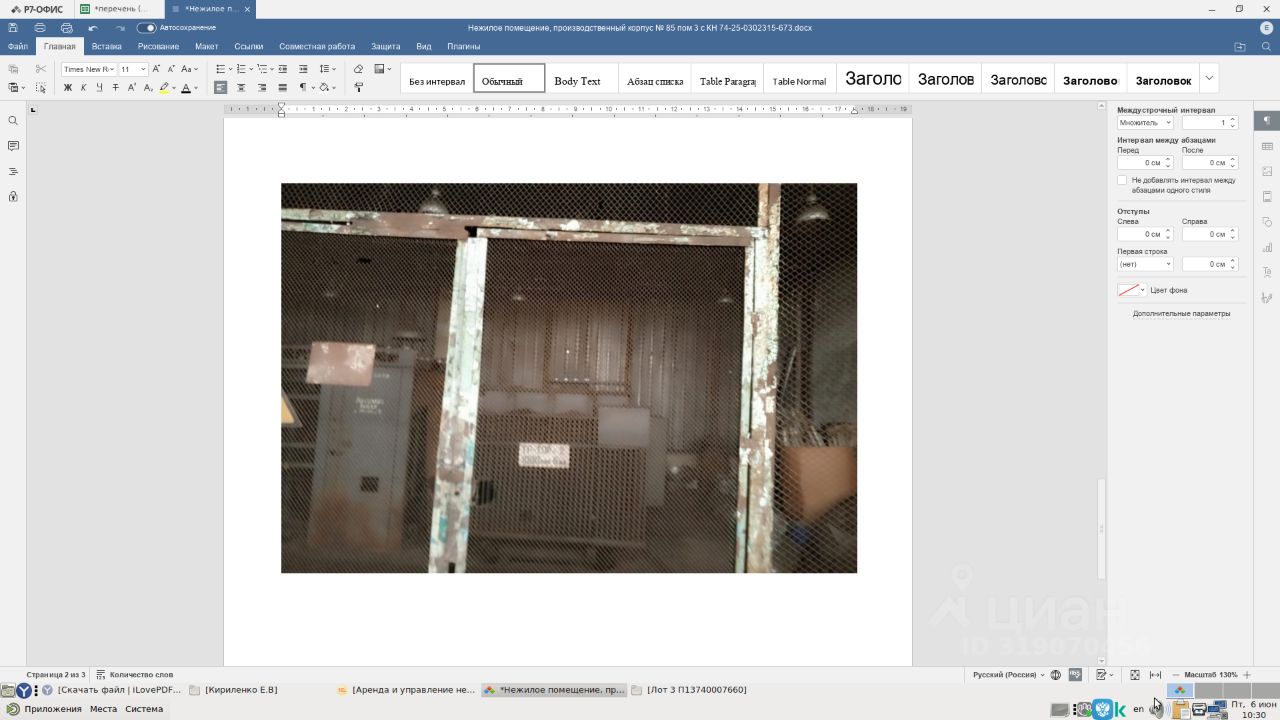Open the Файл menu
Screen dimensions: 1280x720
(x=18, y=46)
